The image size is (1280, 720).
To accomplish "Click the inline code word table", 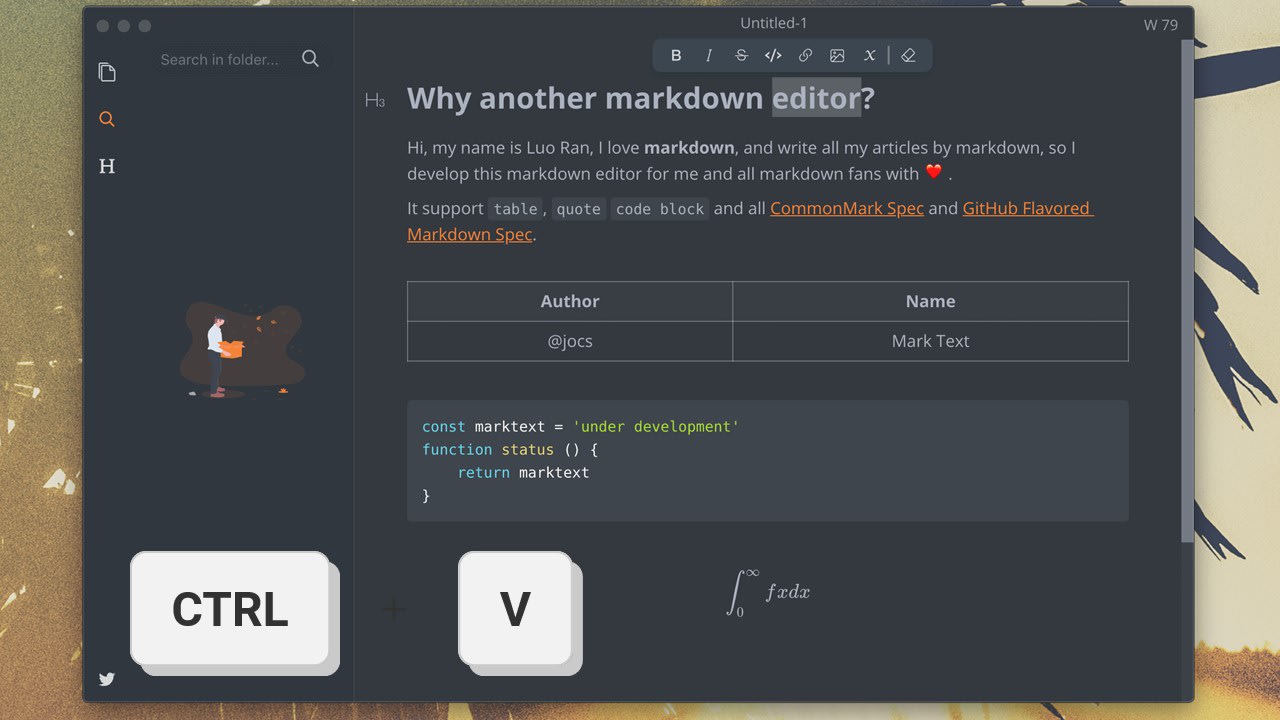I will 515,209.
